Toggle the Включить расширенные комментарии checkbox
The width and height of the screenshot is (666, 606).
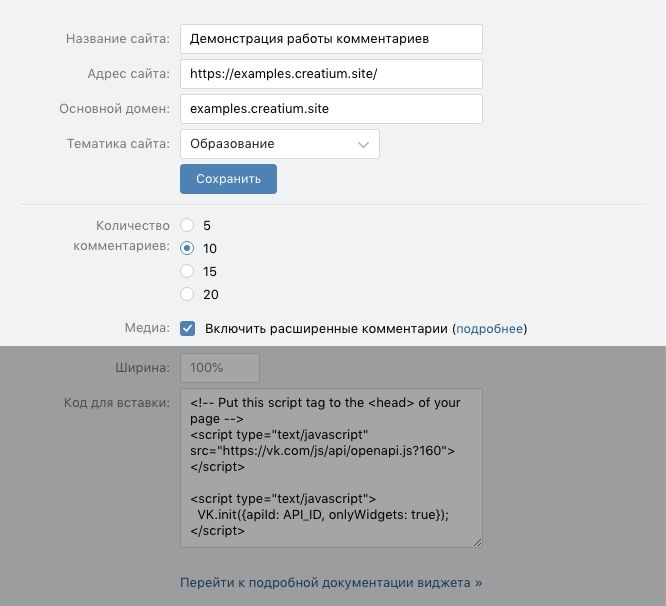click(x=187, y=328)
